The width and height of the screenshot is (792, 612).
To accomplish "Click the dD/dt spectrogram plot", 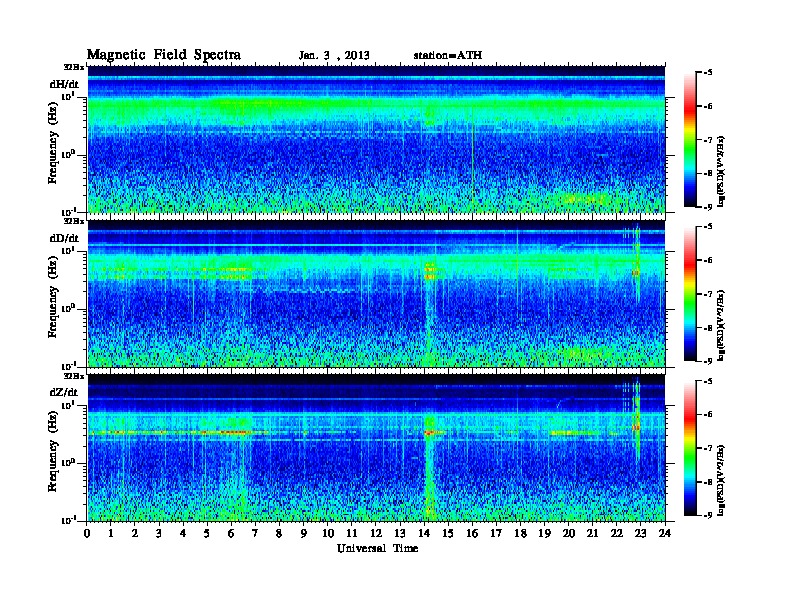I will tap(376, 293).
